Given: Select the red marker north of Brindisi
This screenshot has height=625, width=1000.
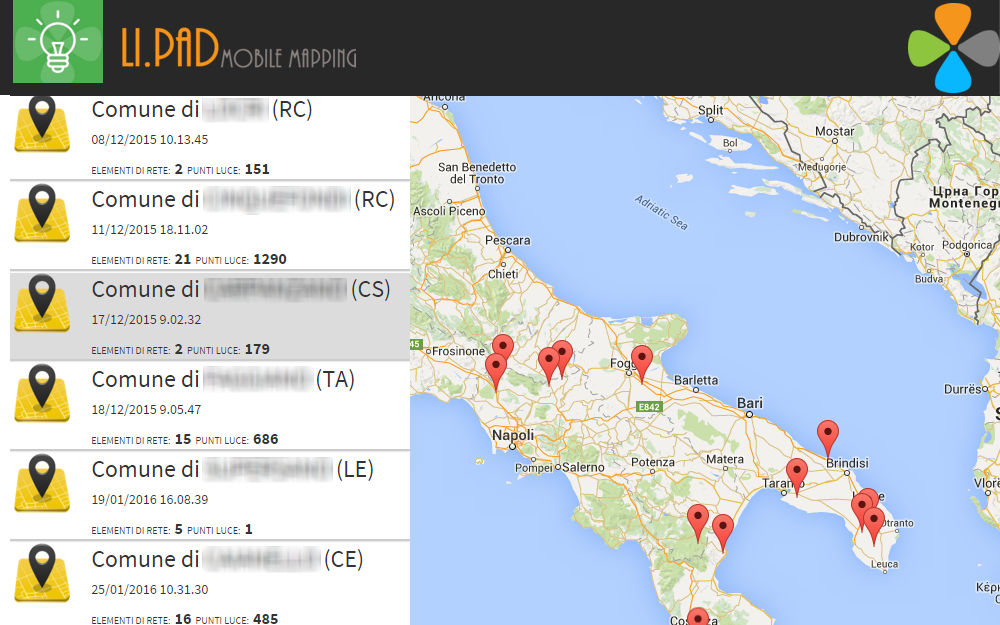Looking at the screenshot, I should click(827, 435).
